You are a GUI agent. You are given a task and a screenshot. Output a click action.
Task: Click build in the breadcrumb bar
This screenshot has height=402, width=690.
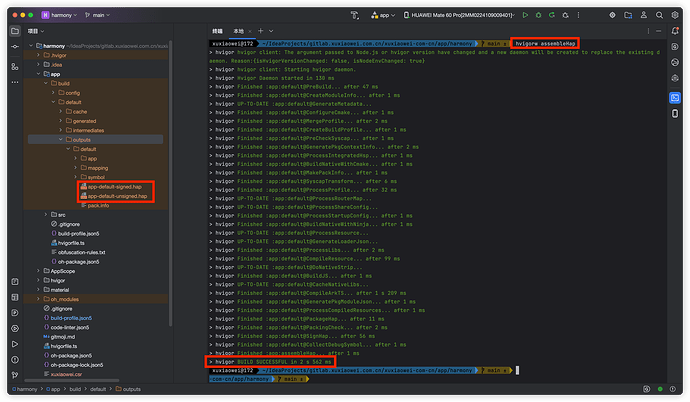pyautogui.click(x=73, y=389)
